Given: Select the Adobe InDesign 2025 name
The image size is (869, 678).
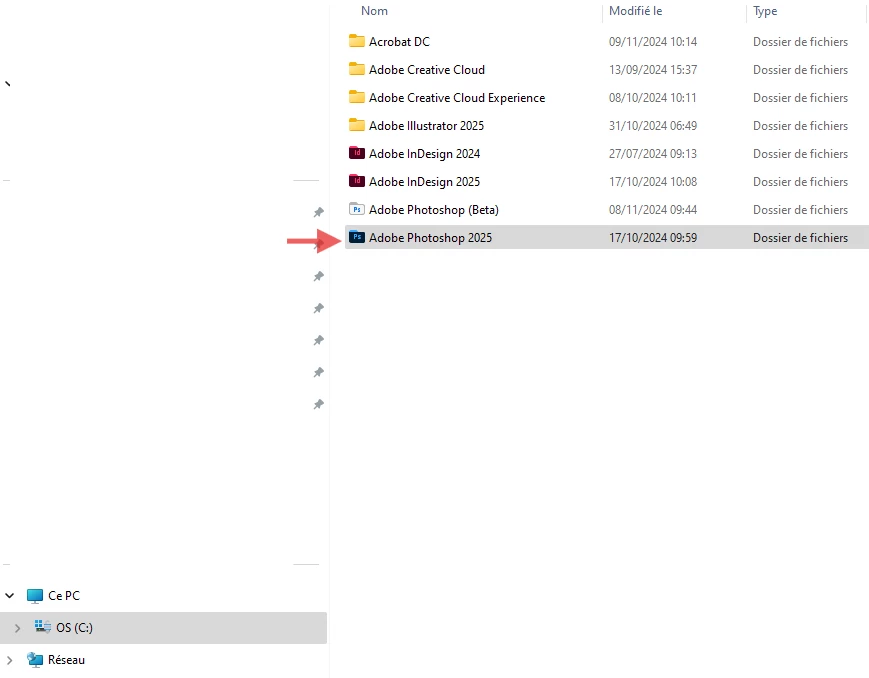Looking at the screenshot, I should [424, 181].
